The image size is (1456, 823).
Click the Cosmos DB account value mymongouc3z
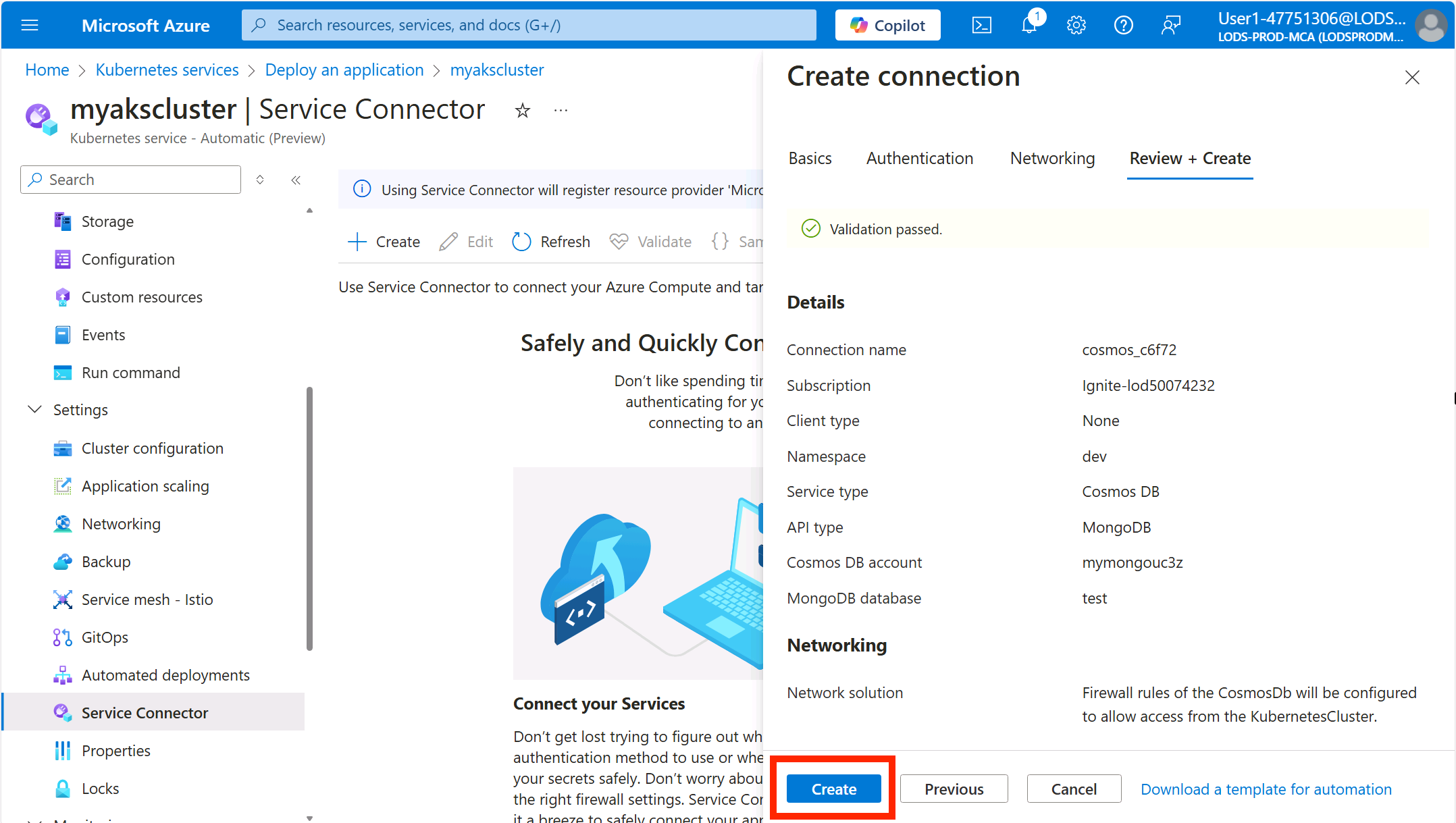tap(1133, 562)
